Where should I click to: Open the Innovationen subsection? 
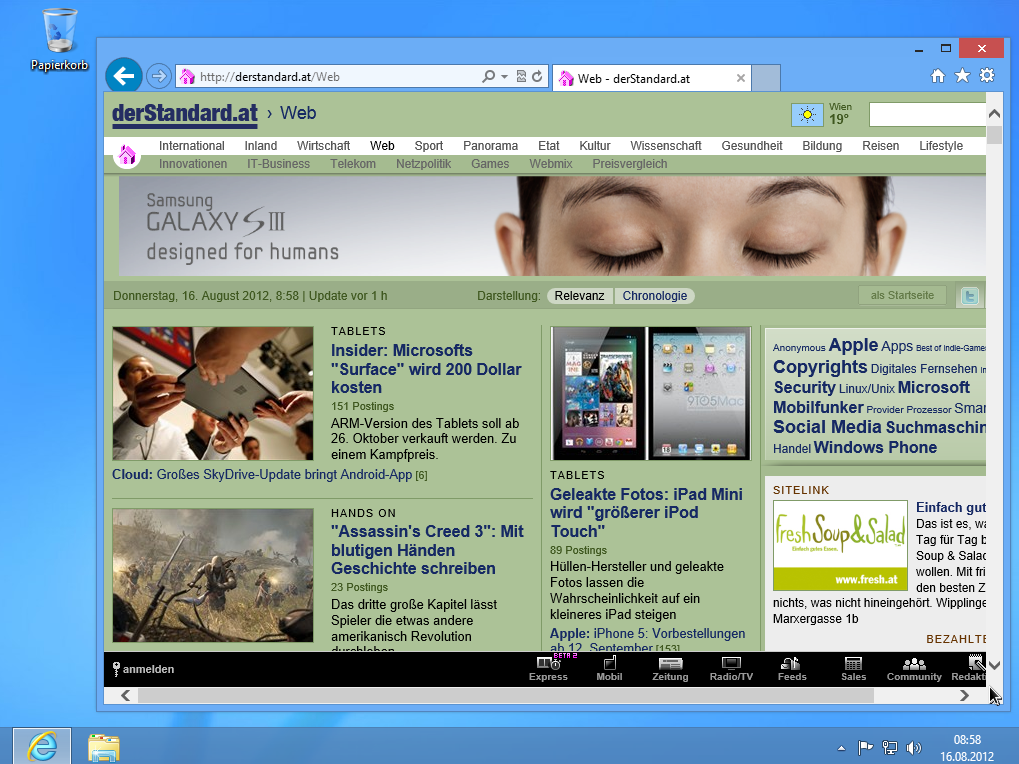pos(193,164)
